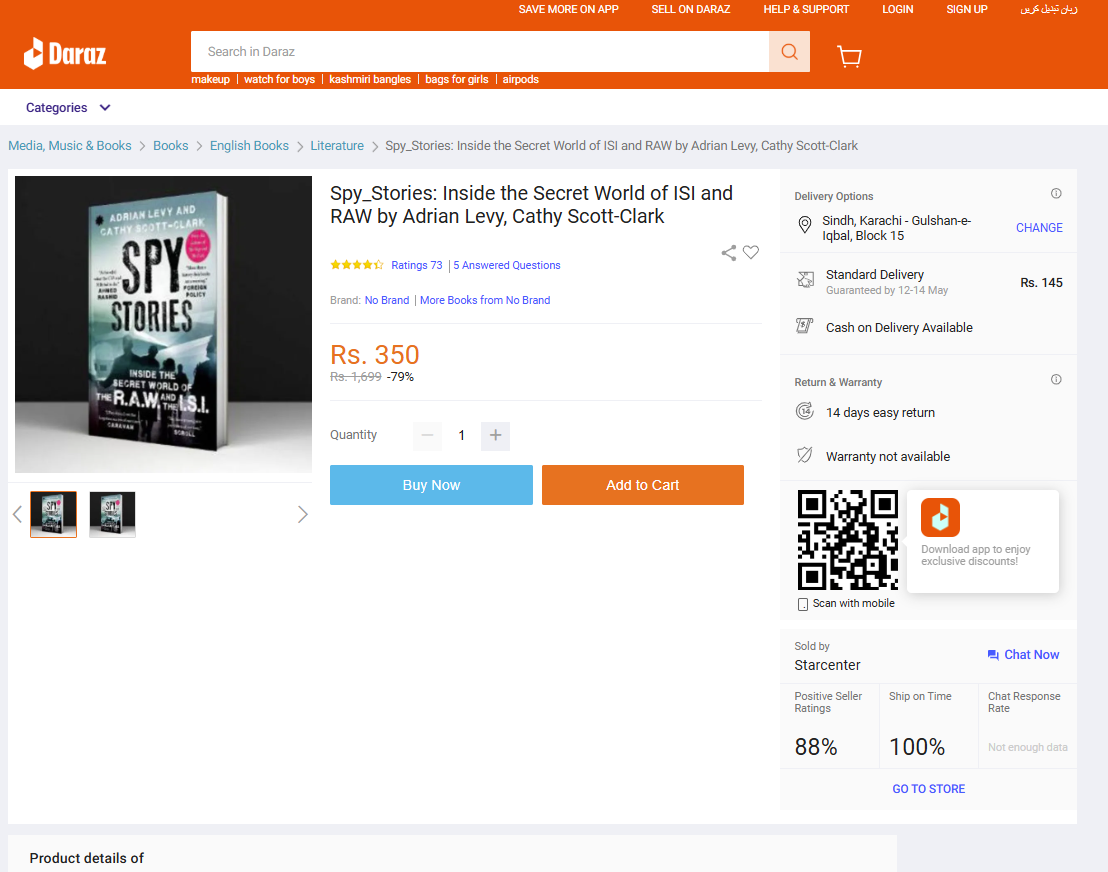Add product to wishlist with heart icon
This screenshot has width=1108, height=872.
point(751,252)
